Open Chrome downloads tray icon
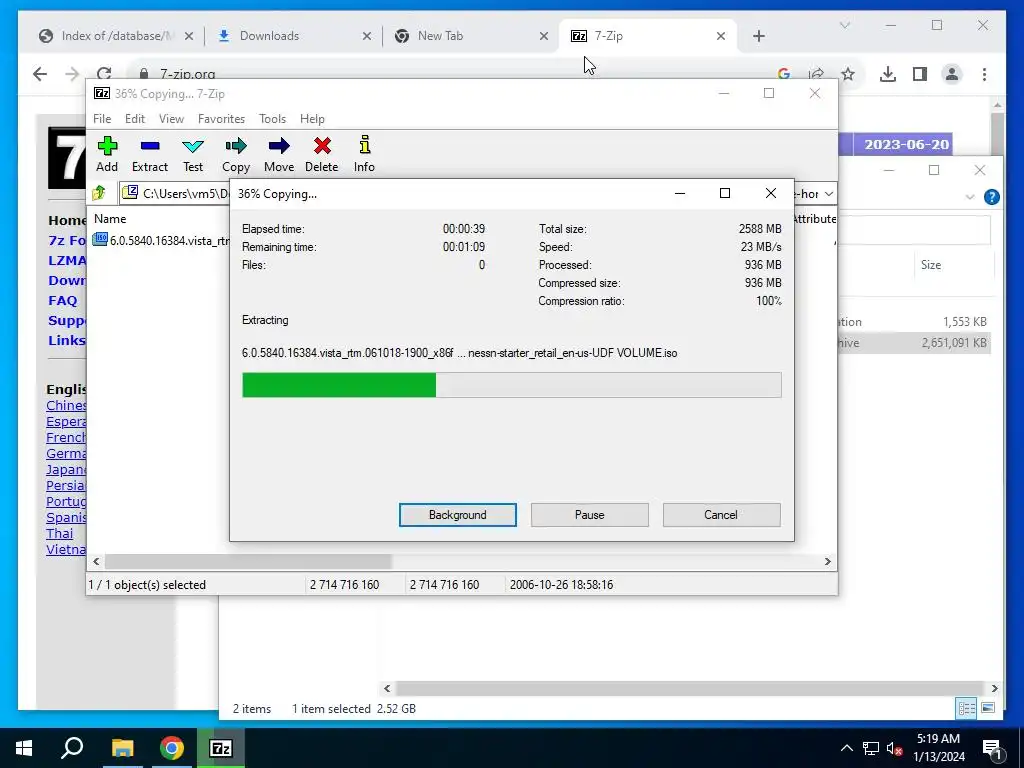Viewport: 1024px width, 768px height. pos(888,74)
